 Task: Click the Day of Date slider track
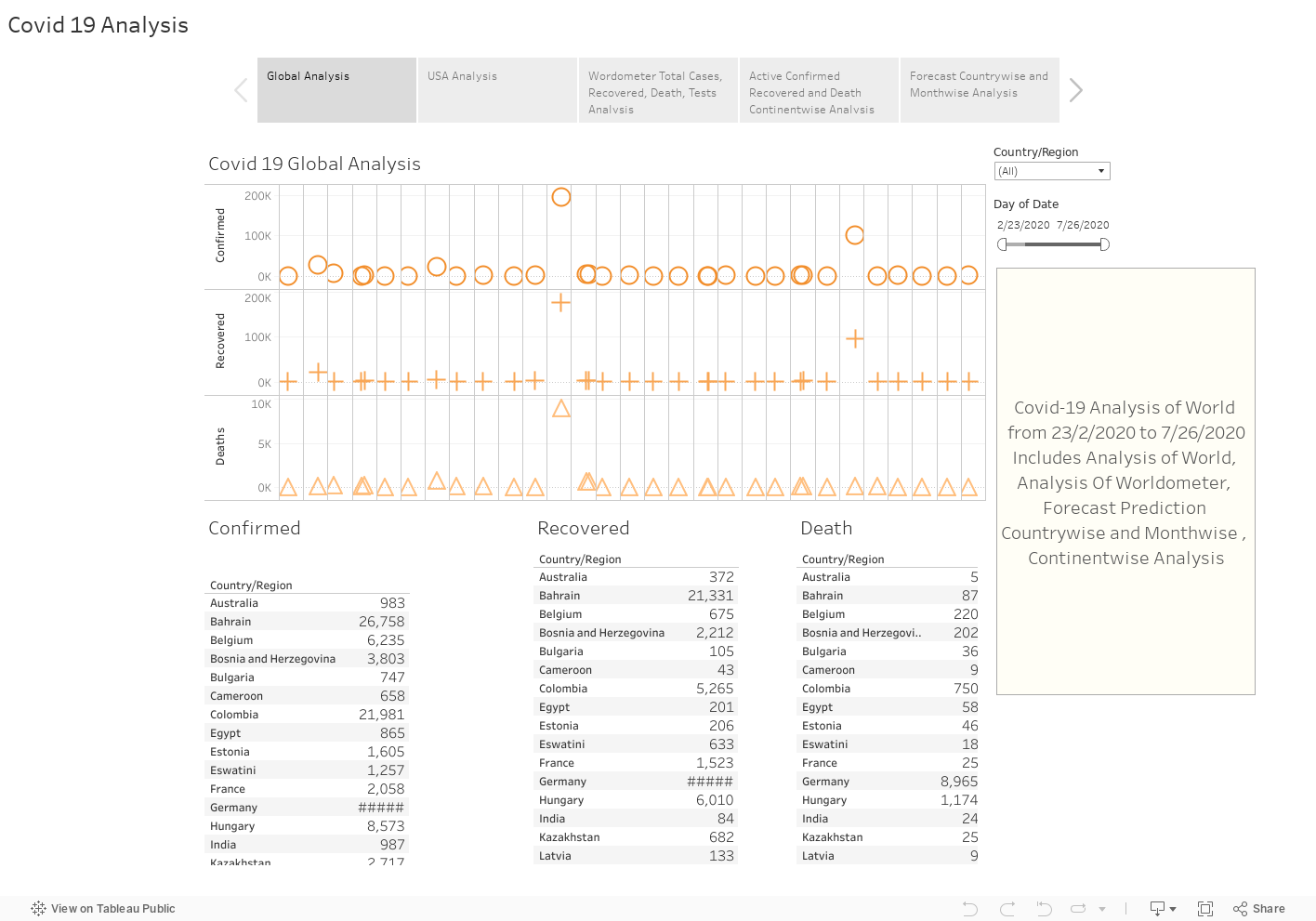pos(1053,244)
